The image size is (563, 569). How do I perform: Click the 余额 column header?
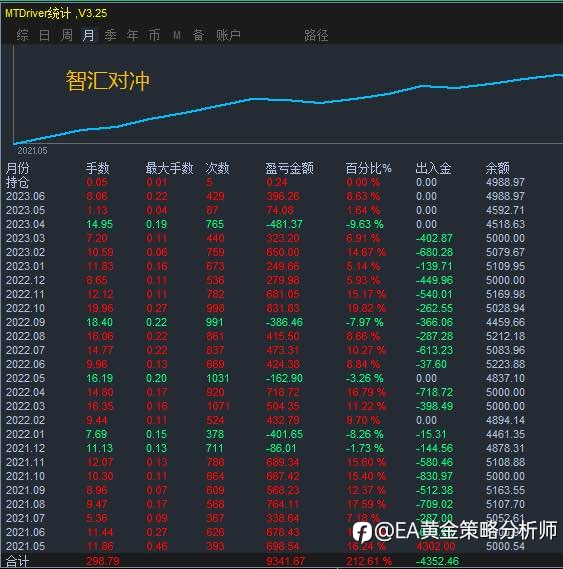(497, 168)
